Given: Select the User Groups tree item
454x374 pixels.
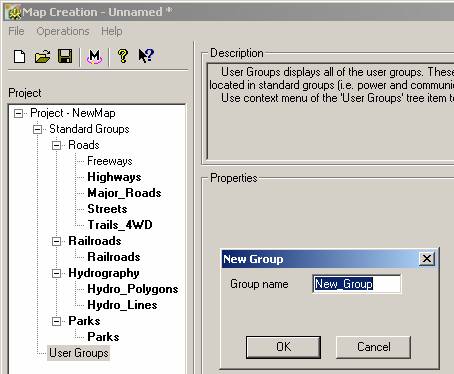Looking at the screenshot, I should coord(79,353).
